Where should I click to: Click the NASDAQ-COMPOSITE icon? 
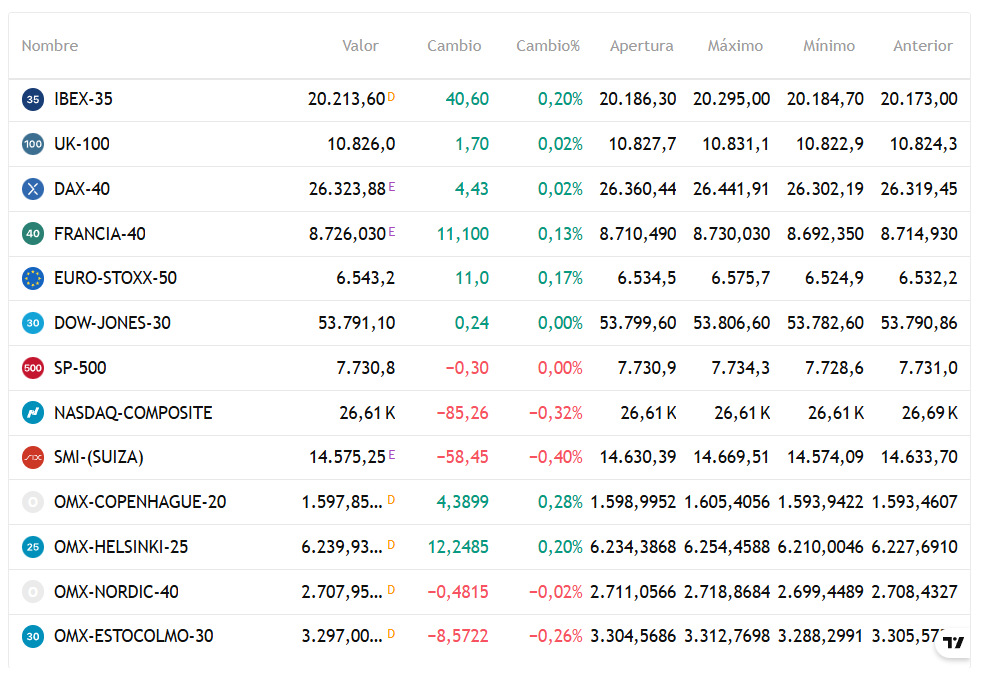tap(33, 413)
